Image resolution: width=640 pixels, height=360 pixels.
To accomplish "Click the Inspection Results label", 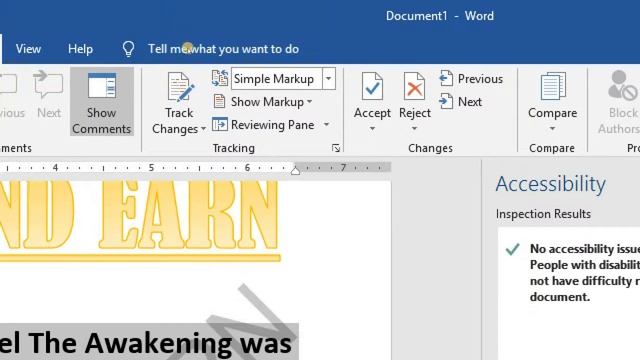I will pyautogui.click(x=543, y=214).
